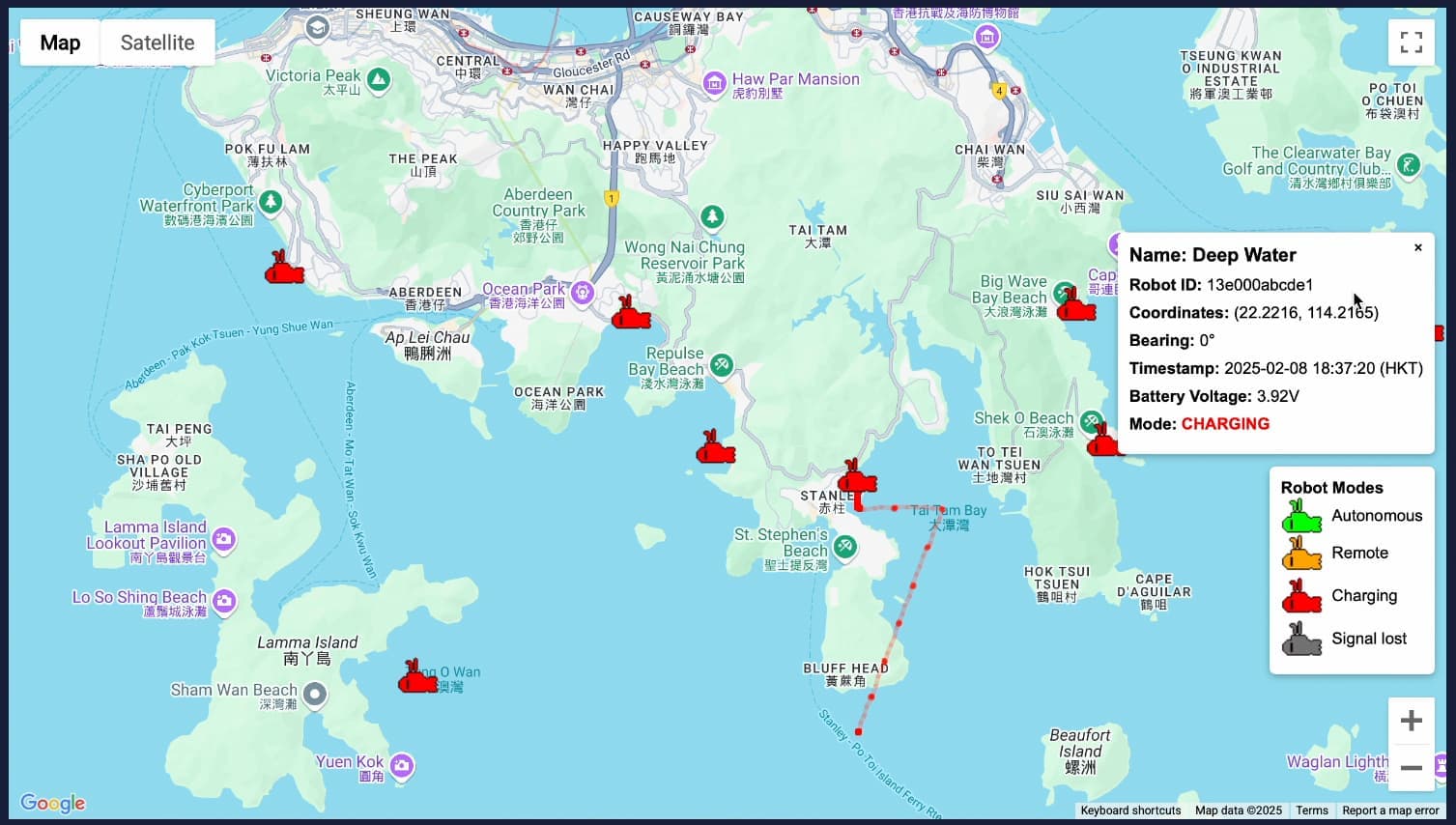Toggle fullscreen map view

click(1411, 43)
